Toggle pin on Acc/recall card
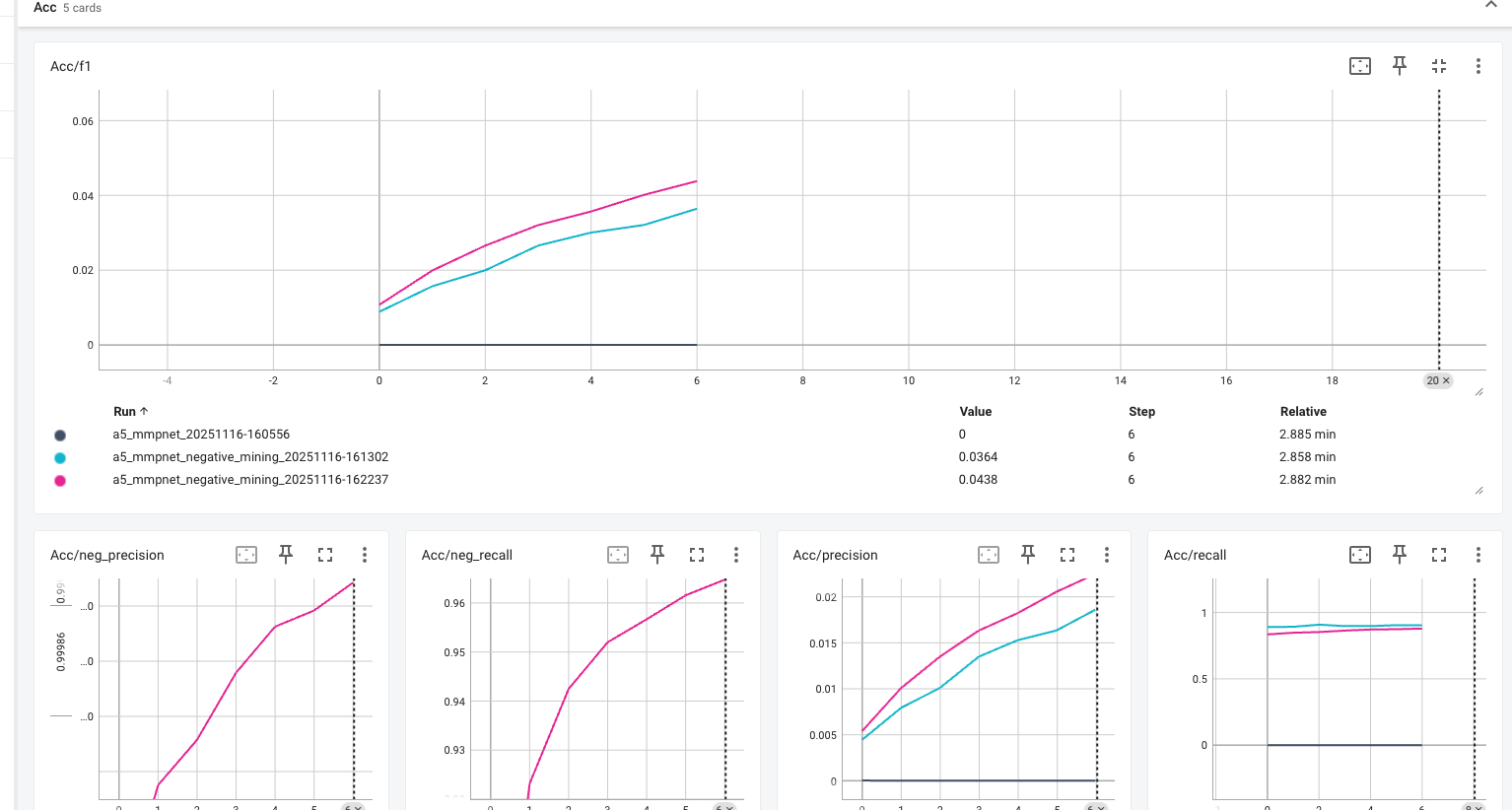 pos(1399,555)
